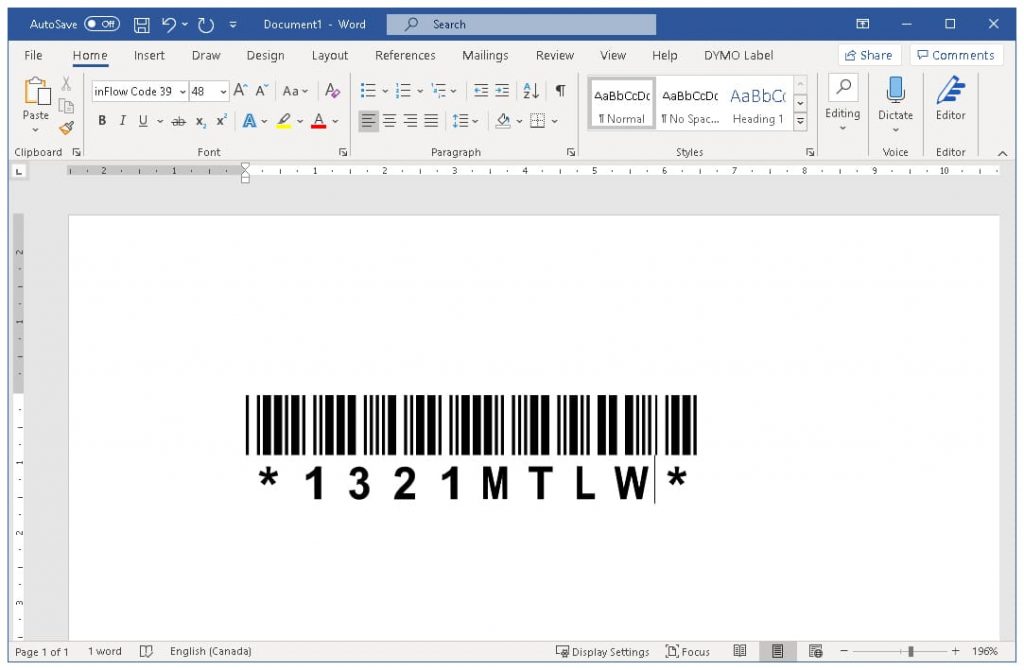Expand the Styles gallery
This screenshot has height=670, width=1024.
click(800, 121)
